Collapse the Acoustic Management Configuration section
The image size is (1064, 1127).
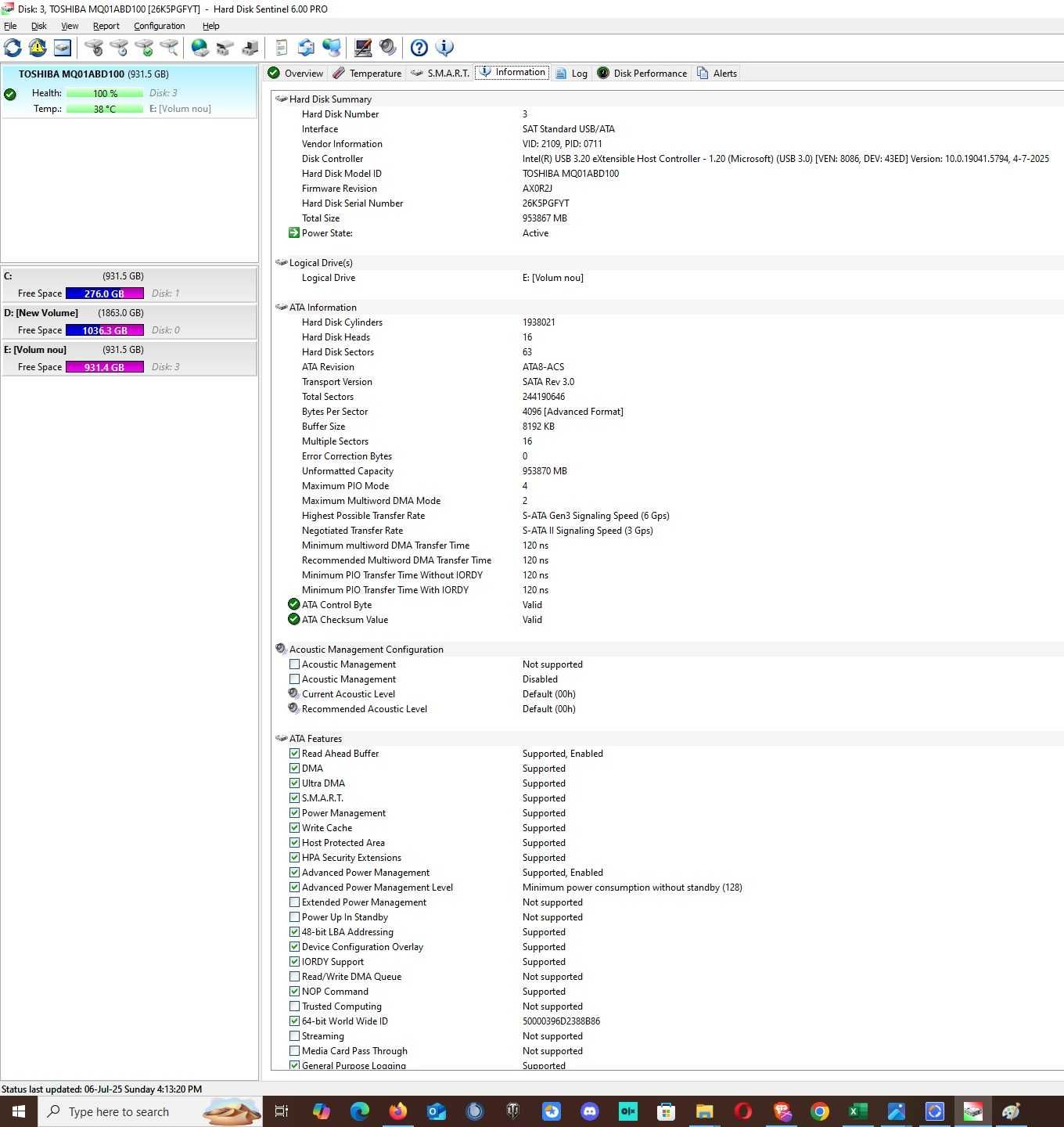(282, 650)
